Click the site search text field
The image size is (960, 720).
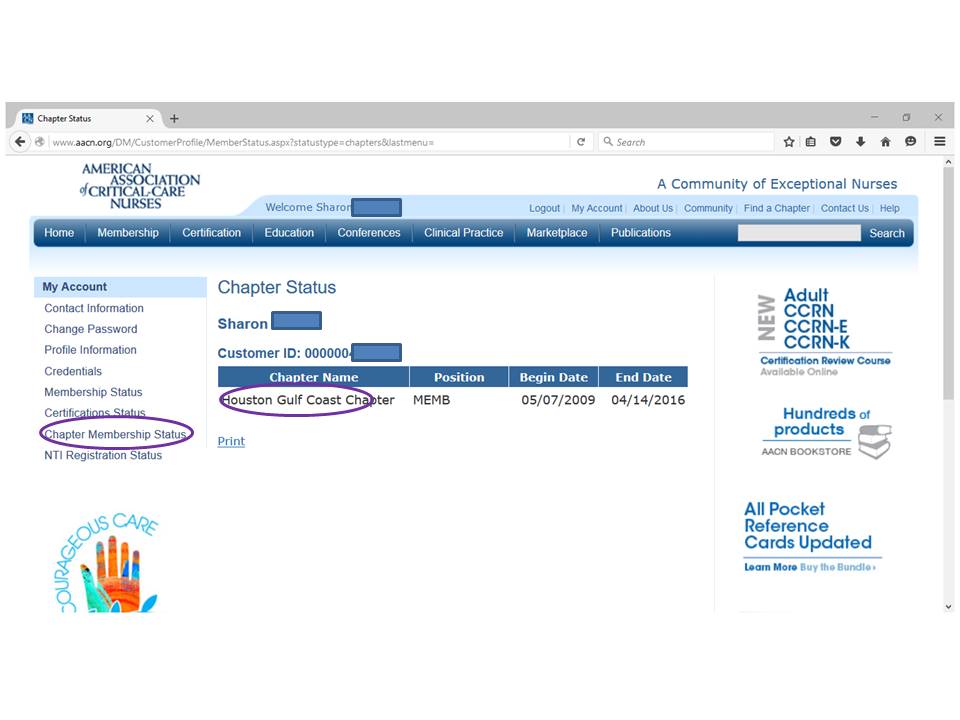pos(799,233)
